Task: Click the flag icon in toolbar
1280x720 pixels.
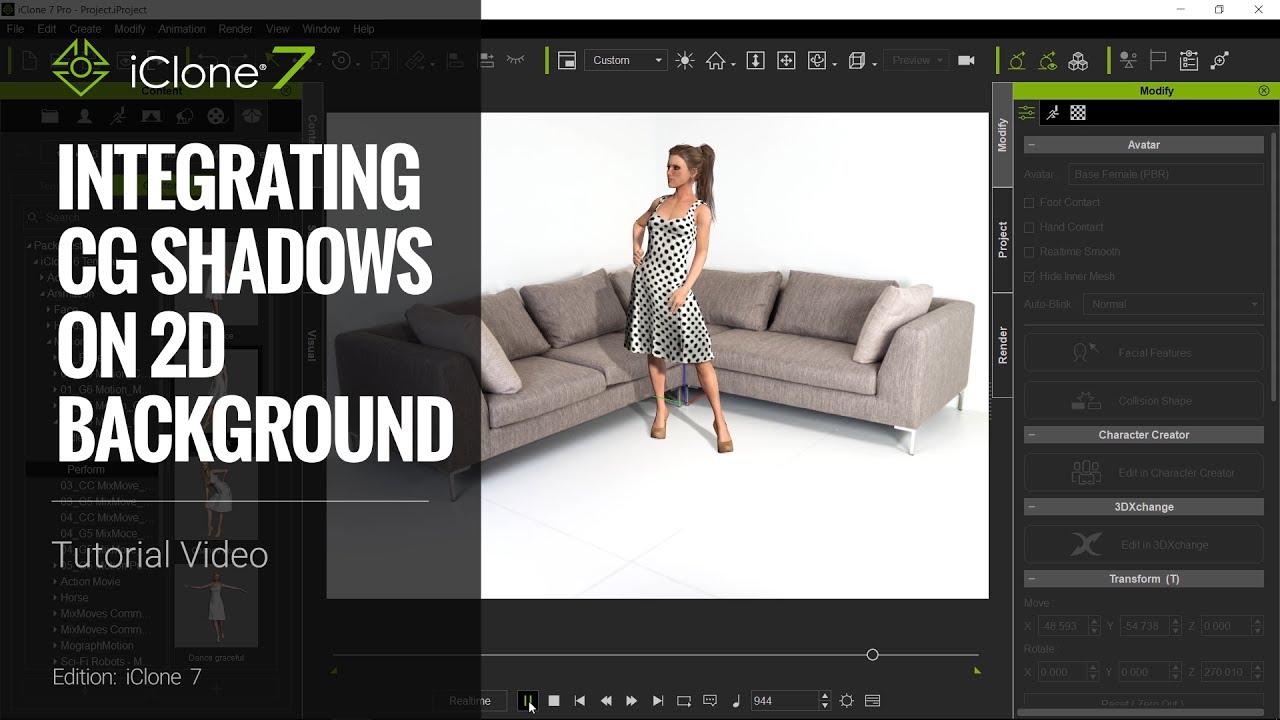Action: (x=1158, y=61)
